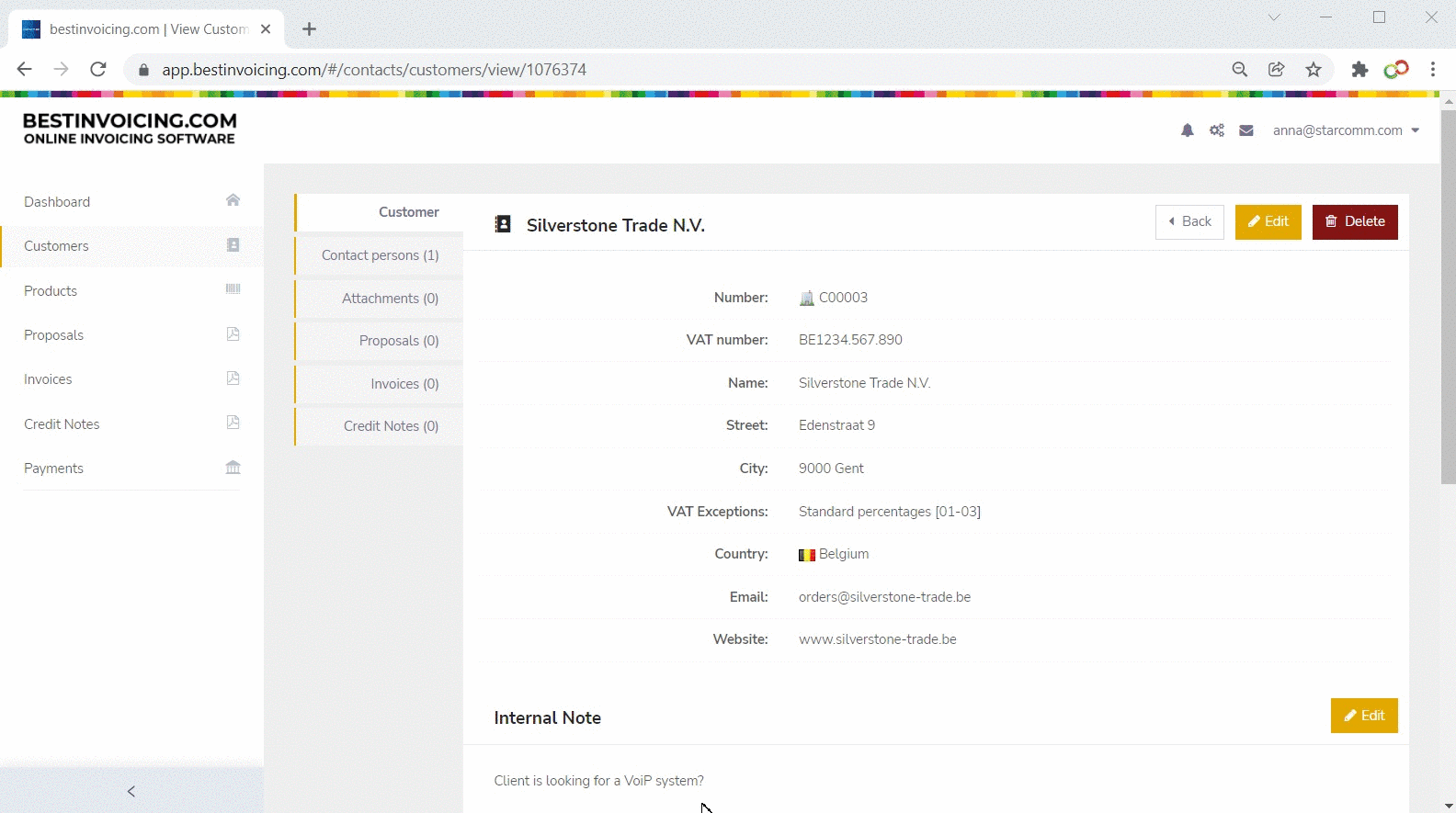Click the browser address bar URL

tap(374, 70)
